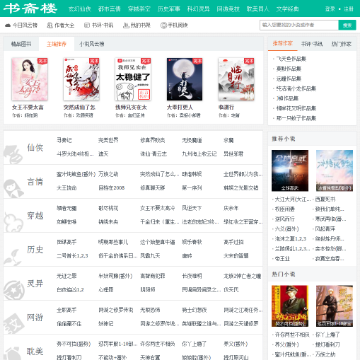Click the 穿越 category icon
The image size is (360, 360).
(13, 222)
